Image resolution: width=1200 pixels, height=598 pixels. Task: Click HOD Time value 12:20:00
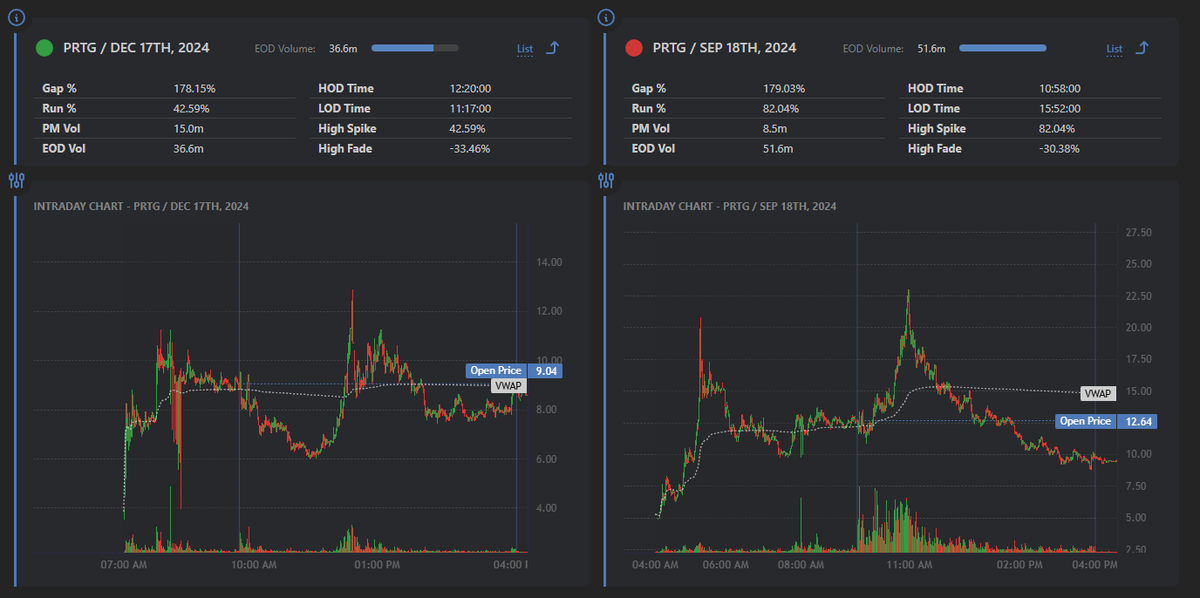pyautogui.click(x=470, y=89)
